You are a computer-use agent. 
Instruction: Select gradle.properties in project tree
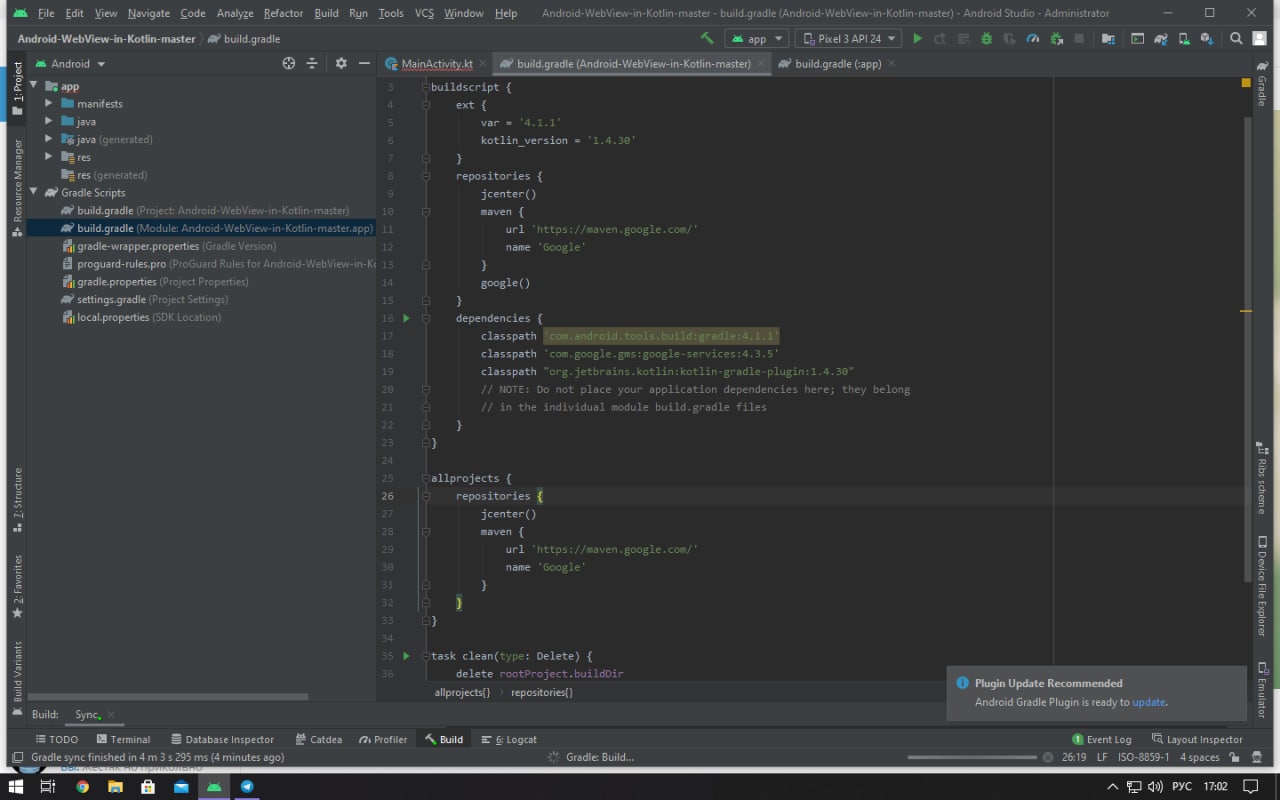(x=154, y=282)
